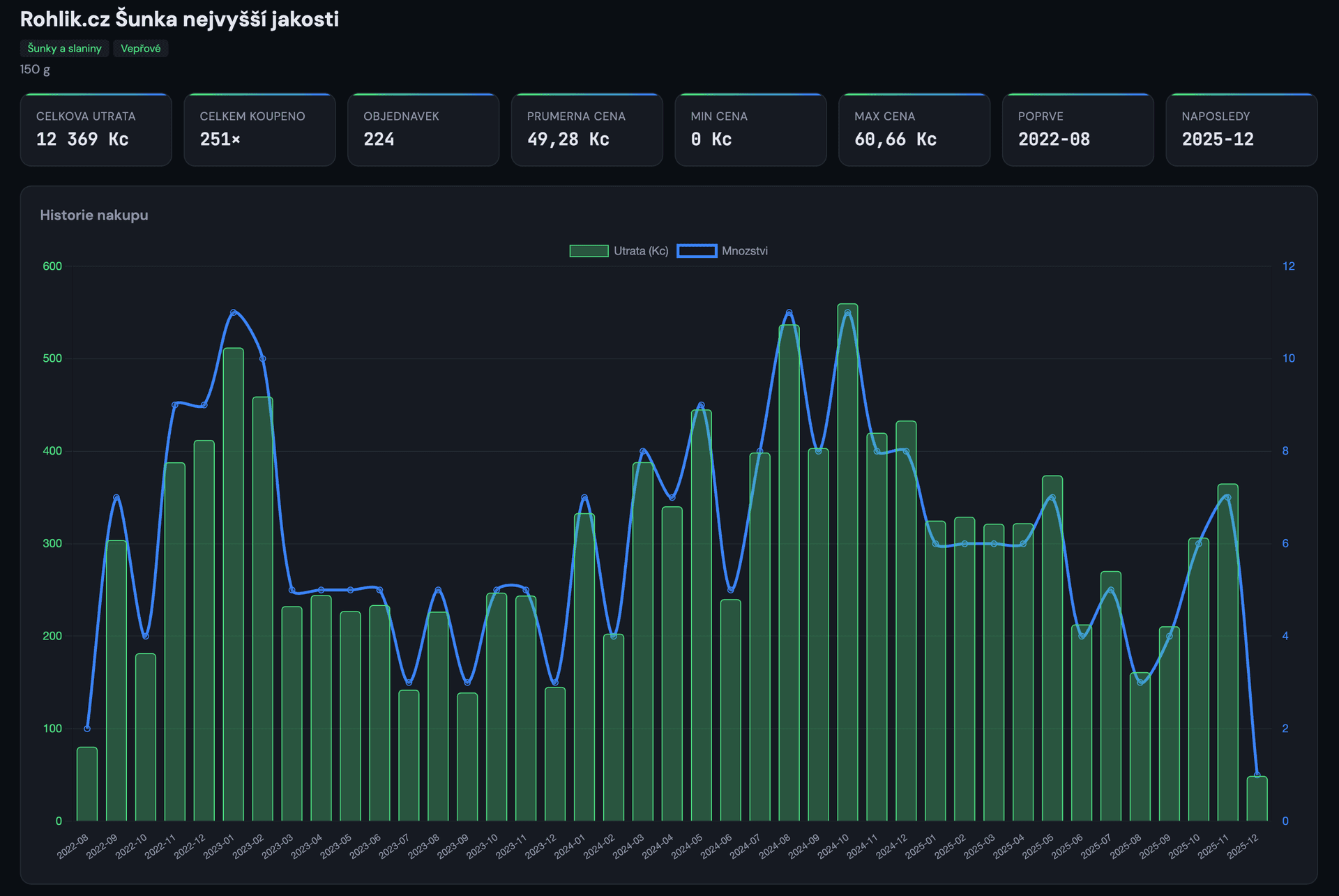Click the Min Cena stat card

(750, 130)
